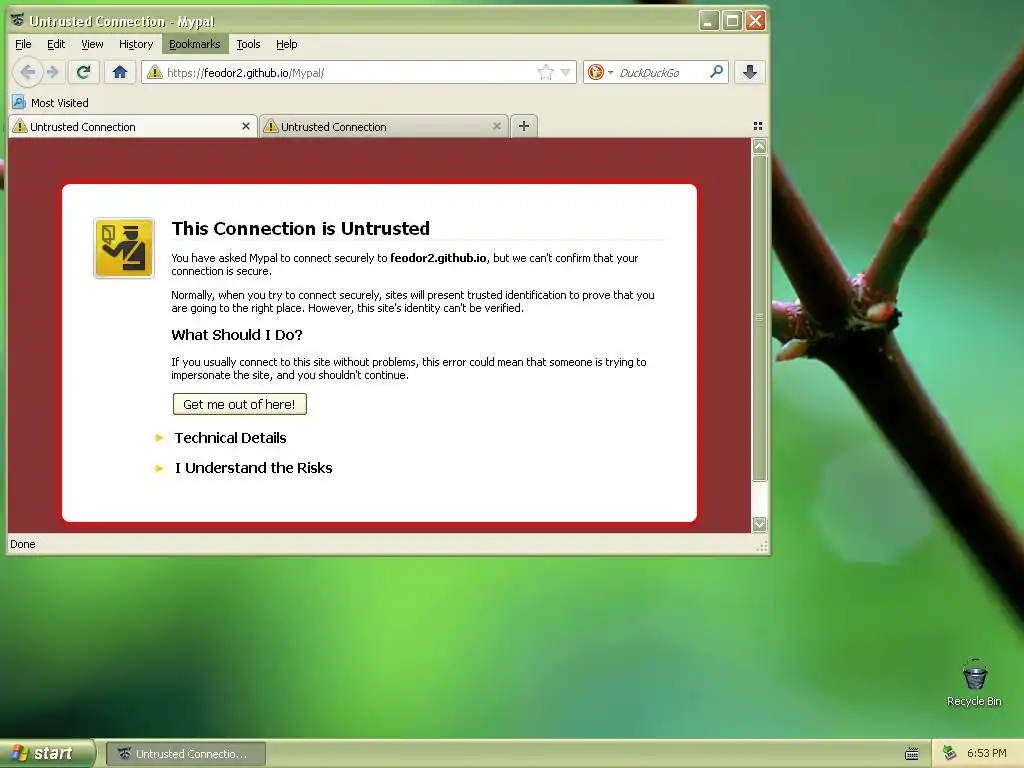
Task: Click the page scrollbar up arrow
Action: click(x=759, y=146)
